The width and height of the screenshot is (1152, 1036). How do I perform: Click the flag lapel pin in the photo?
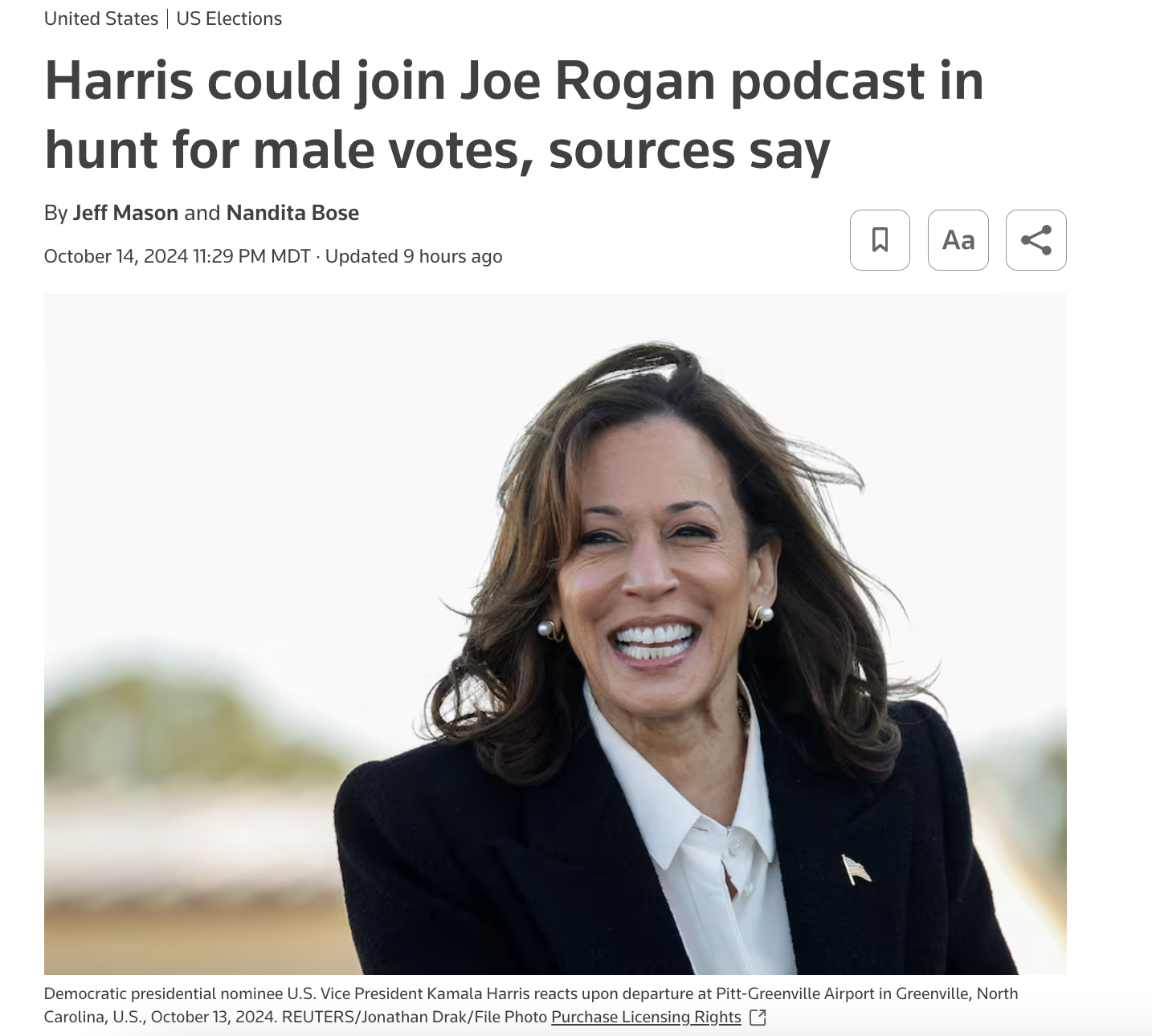point(856,870)
